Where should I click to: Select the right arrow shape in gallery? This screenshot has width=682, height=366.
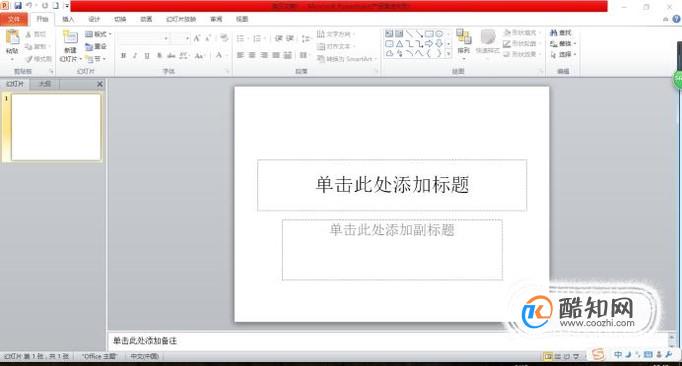pyautogui.click(x=429, y=44)
